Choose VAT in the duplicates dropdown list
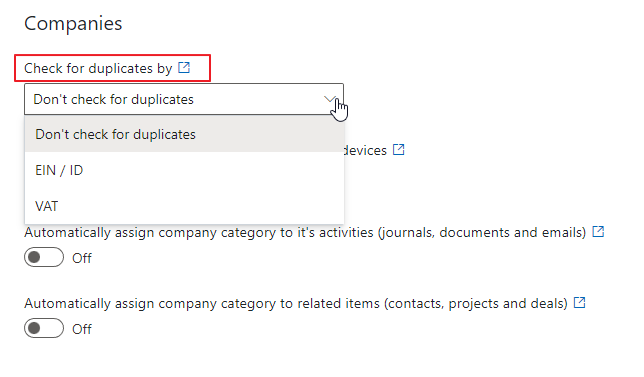The width and height of the screenshot is (644, 377). pyautogui.click(x=184, y=206)
